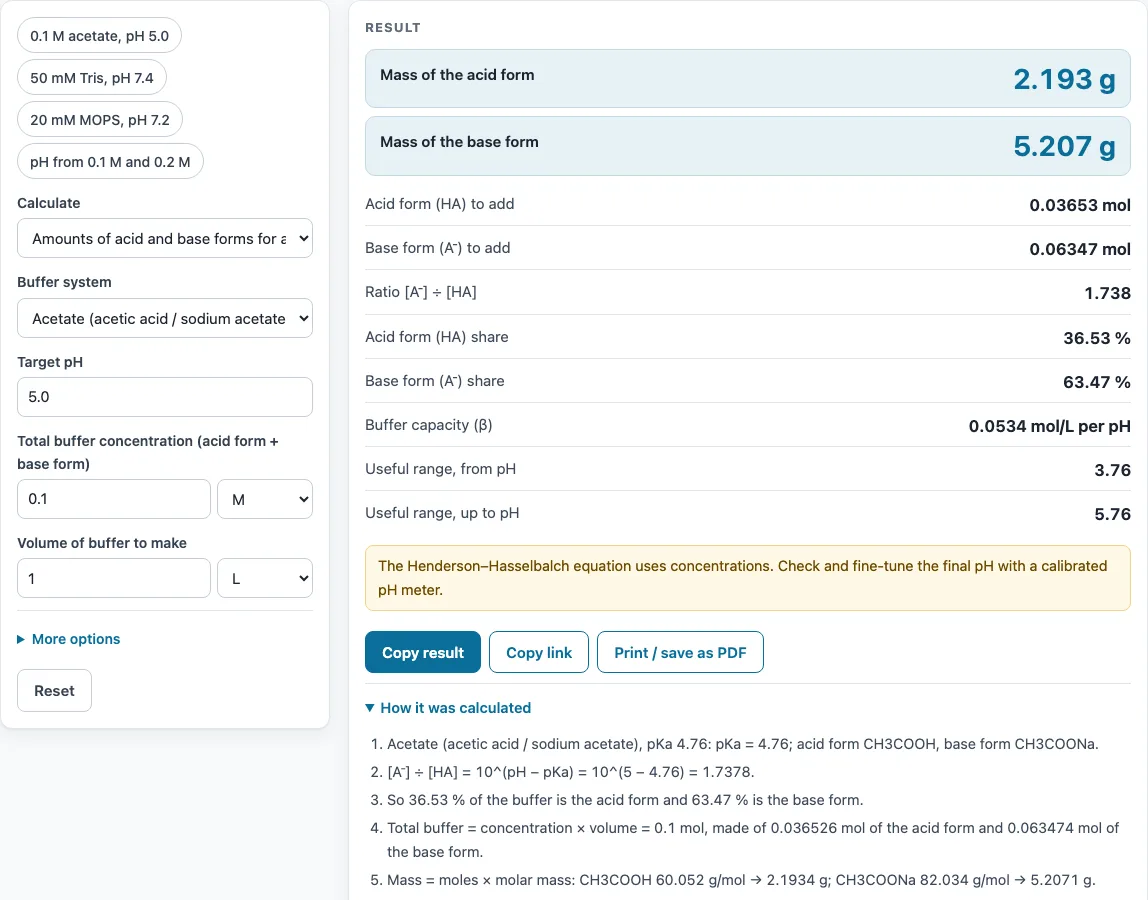Select the base form mass value 5.207 g
The height and width of the screenshot is (900, 1148).
click(x=1065, y=146)
